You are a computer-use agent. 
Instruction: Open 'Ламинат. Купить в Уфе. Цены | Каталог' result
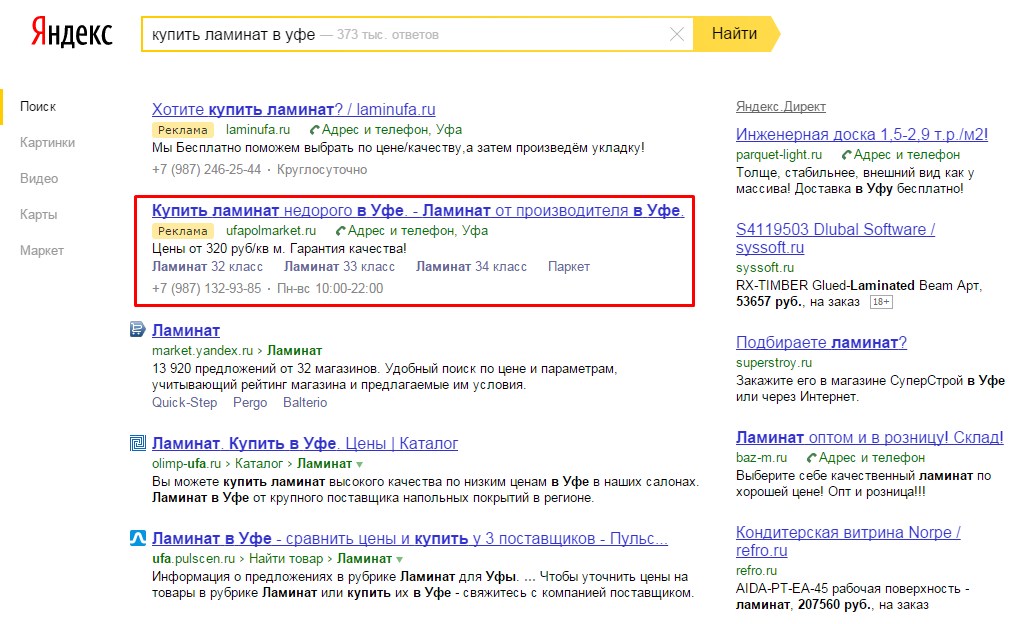(x=305, y=444)
